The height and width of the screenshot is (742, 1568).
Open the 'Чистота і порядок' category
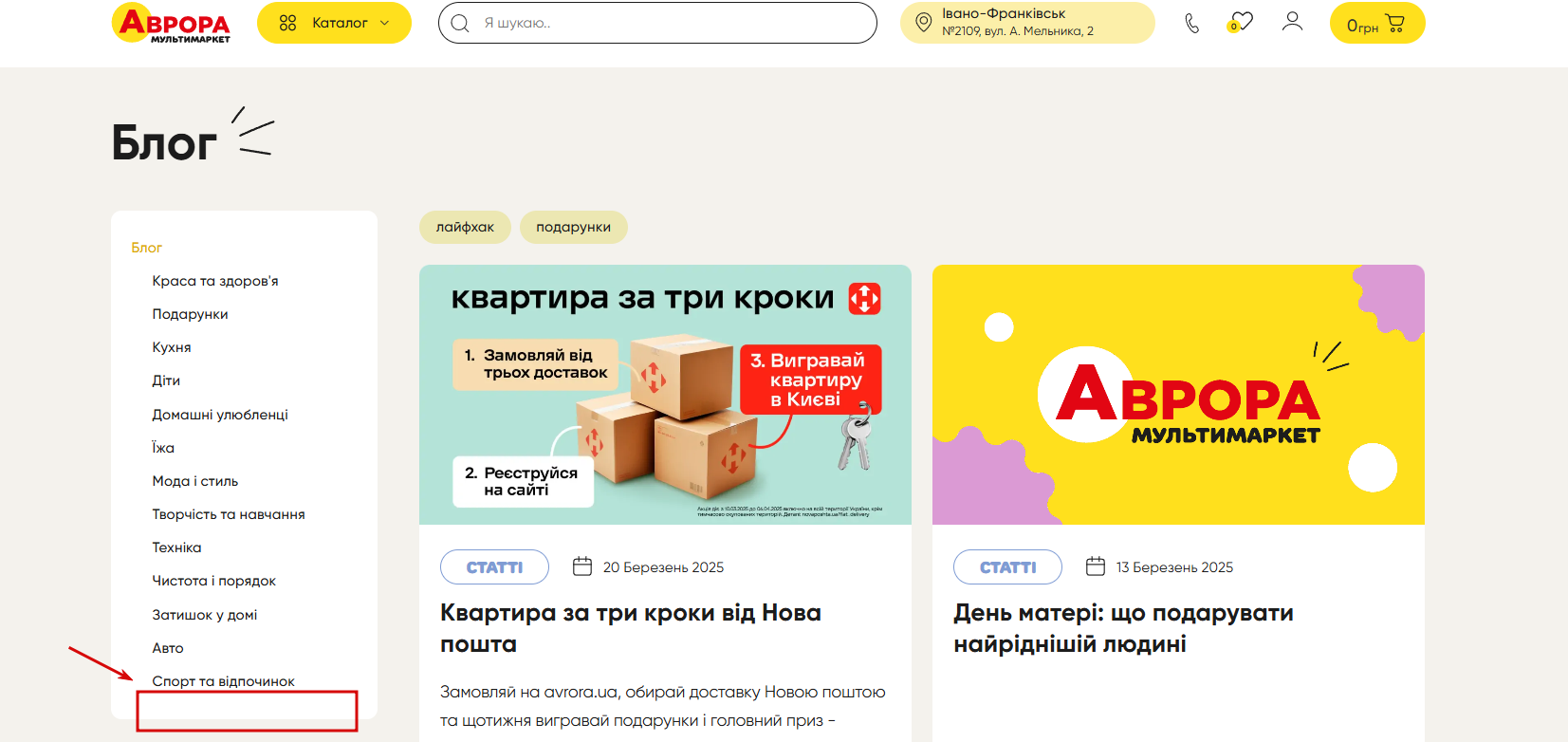(214, 581)
